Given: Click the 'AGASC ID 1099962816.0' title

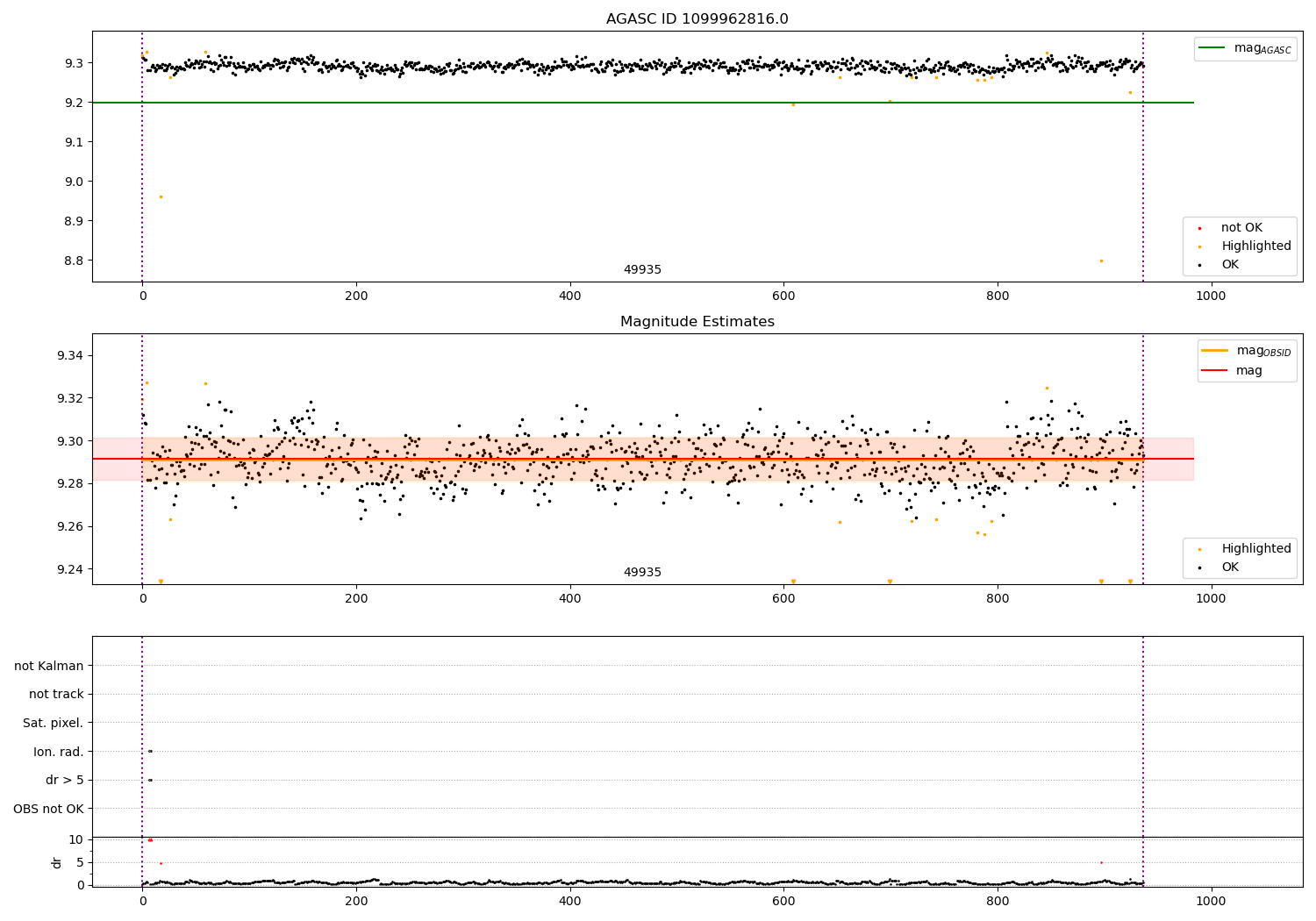Looking at the screenshot, I should tap(697, 19).
